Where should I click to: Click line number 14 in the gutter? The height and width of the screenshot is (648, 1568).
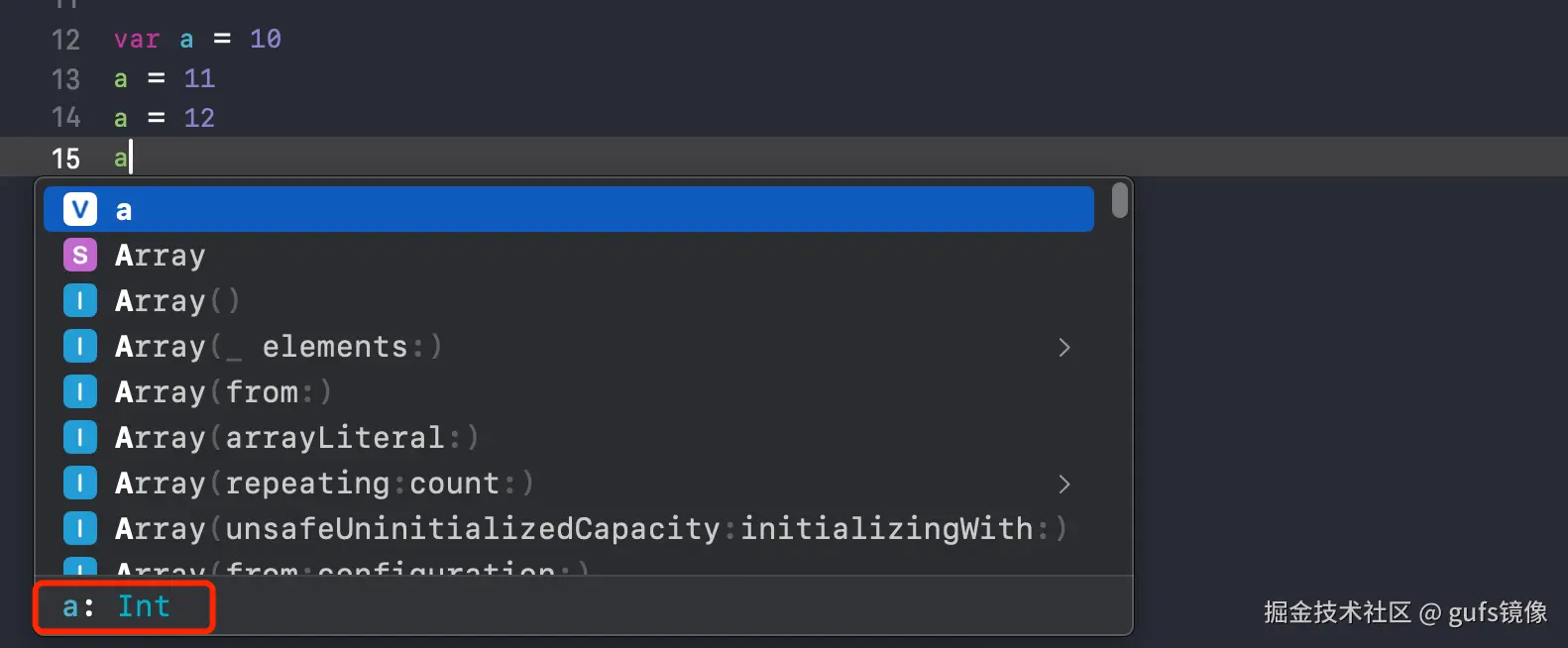click(65, 118)
